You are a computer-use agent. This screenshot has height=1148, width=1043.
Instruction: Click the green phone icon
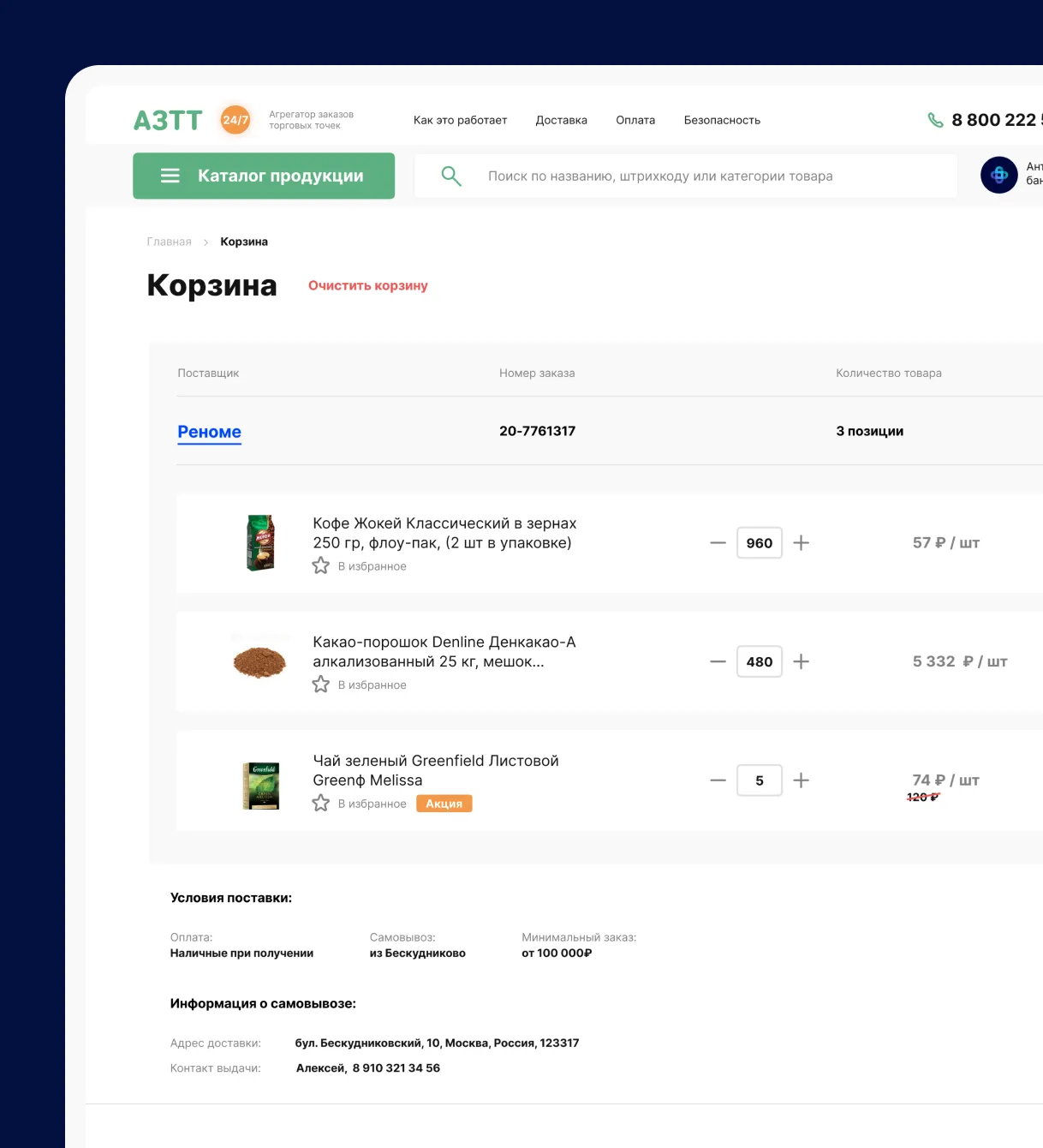pyautogui.click(x=935, y=120)
